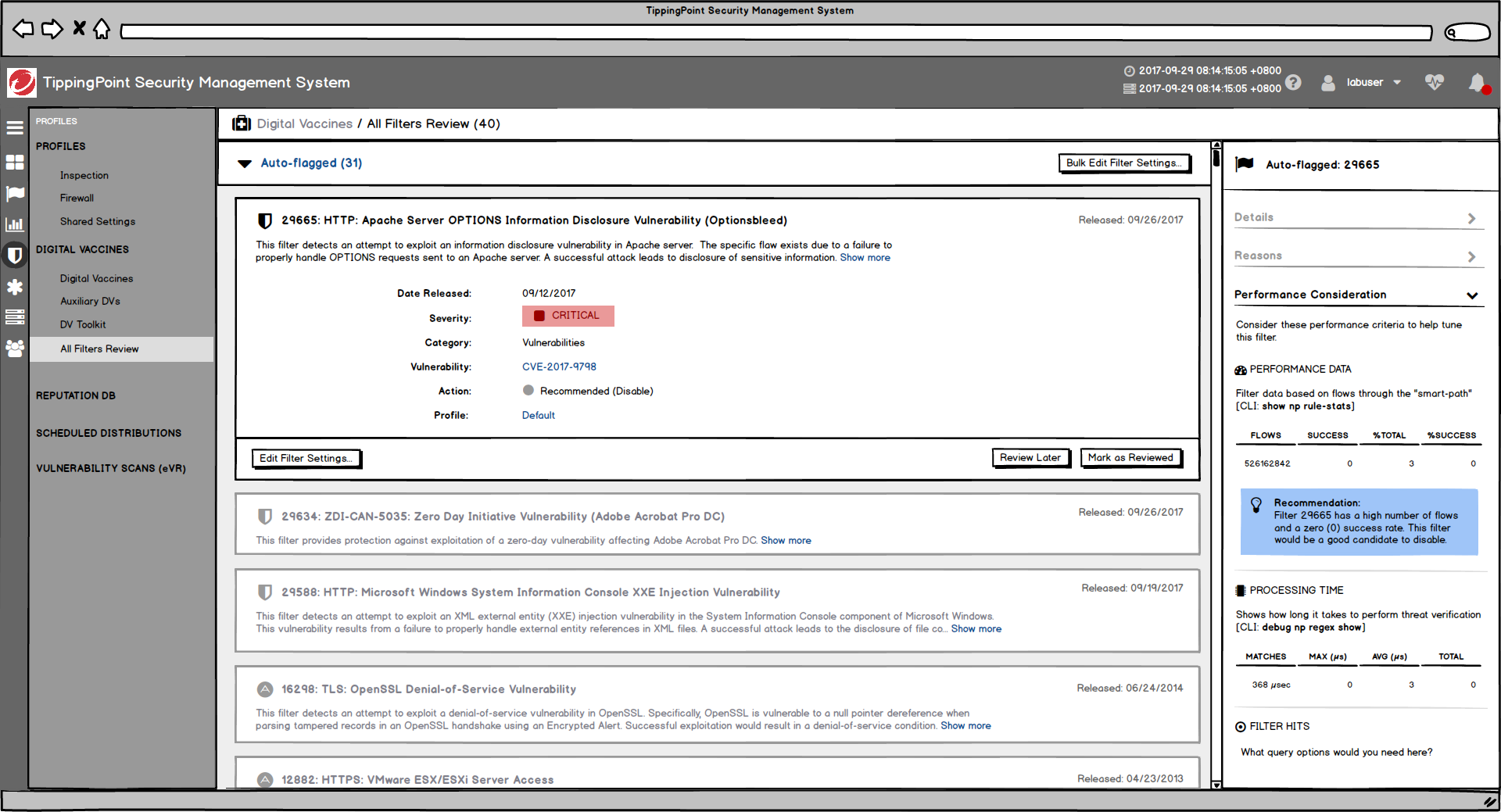
Task: Click the shield icon of filter 29665
Action: [x=265, y=221]
